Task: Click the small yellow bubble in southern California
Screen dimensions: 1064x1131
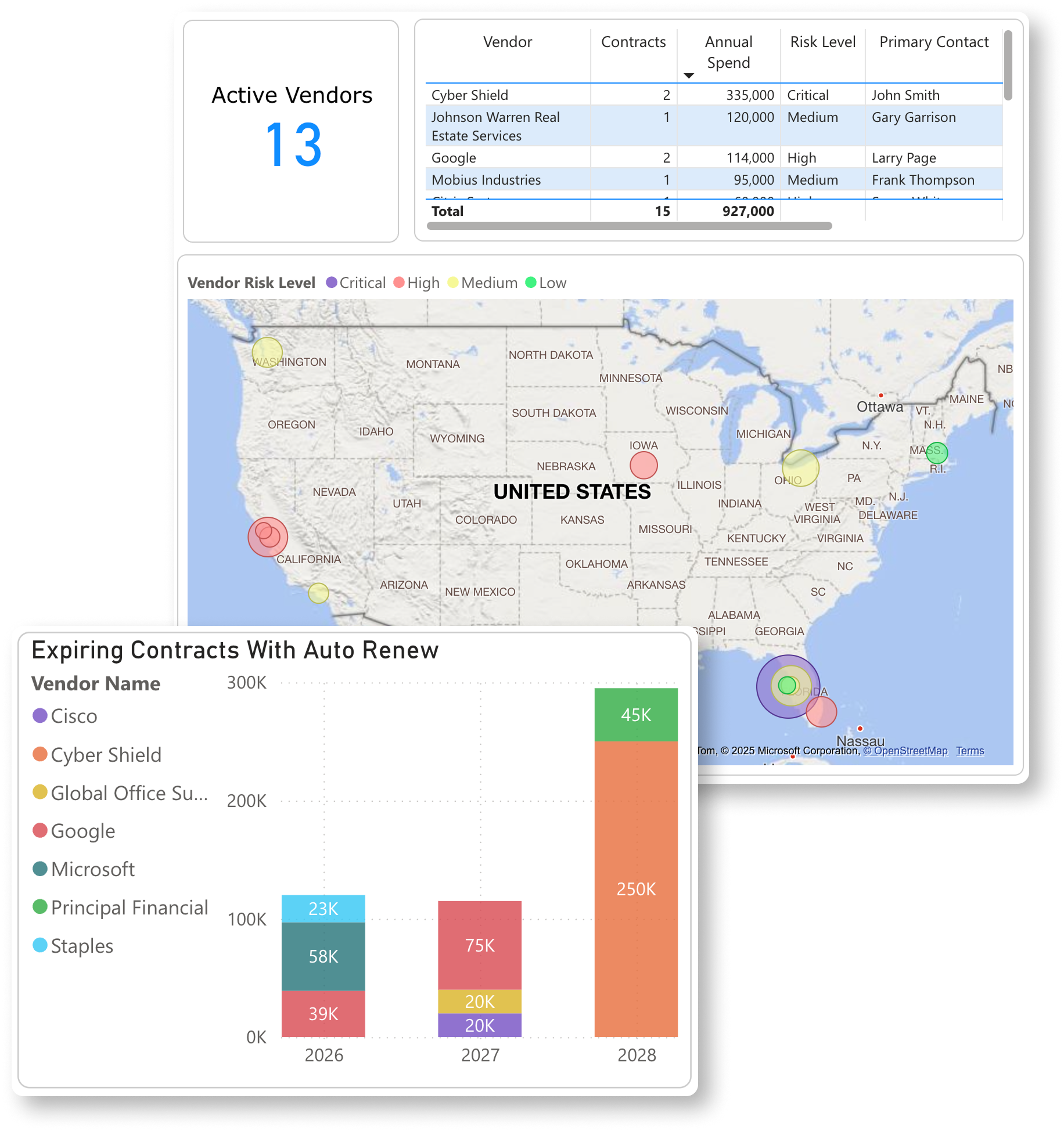Action: click(318, 593)
